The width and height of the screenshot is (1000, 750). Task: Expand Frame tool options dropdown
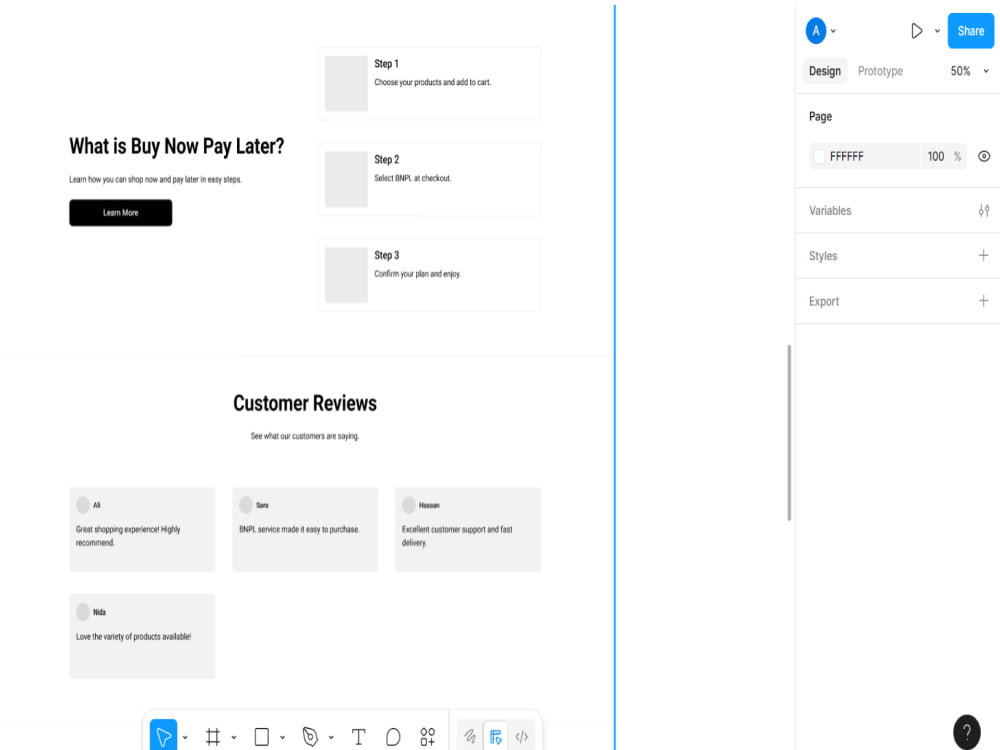233,737
